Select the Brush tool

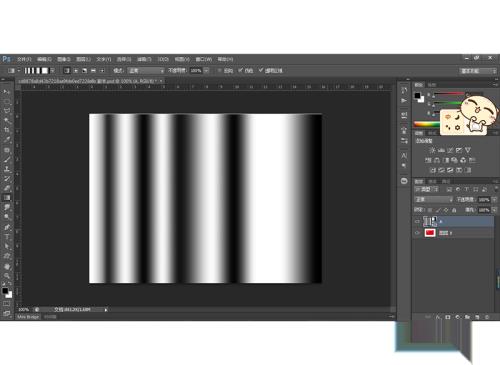(x=7, y=159)
